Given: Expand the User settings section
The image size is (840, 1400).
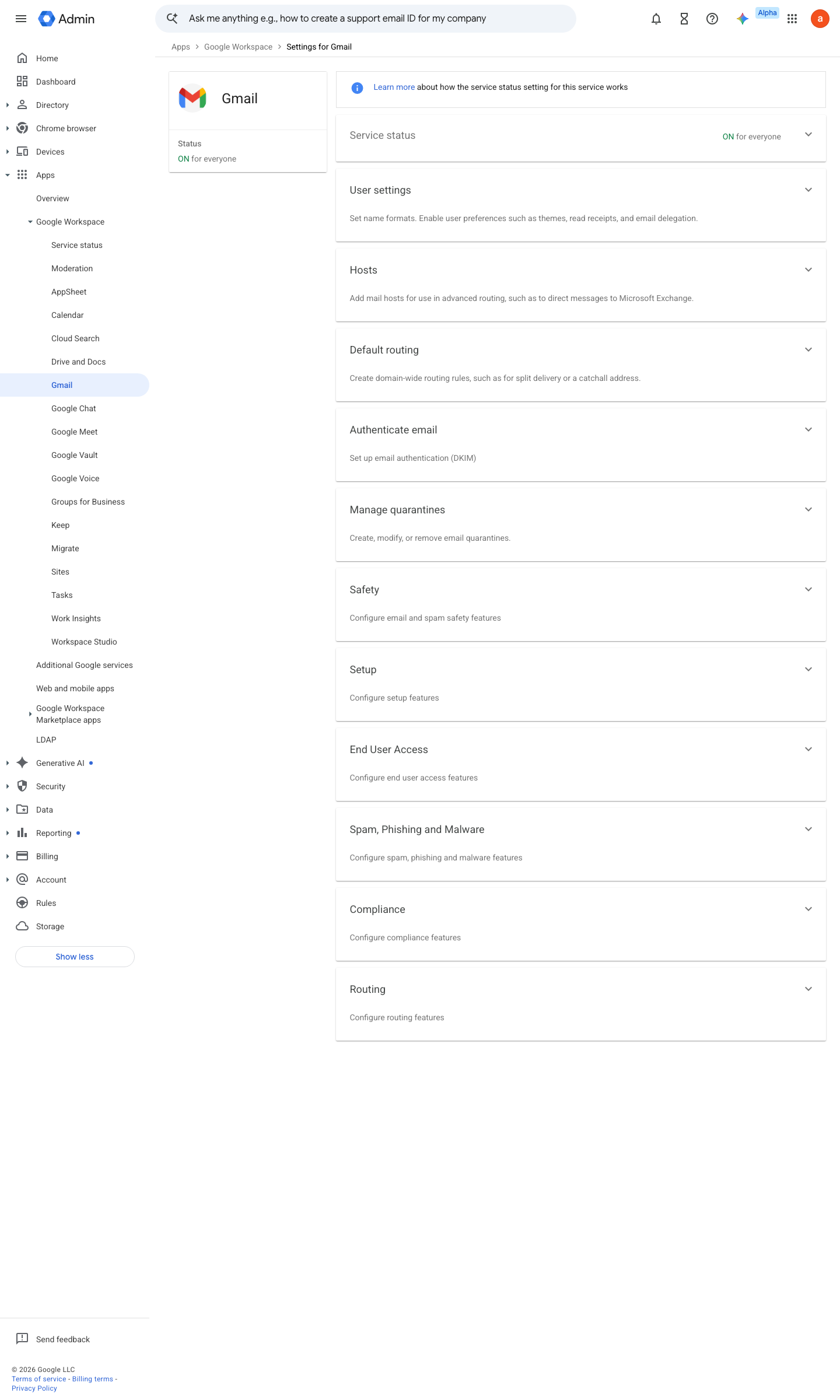Looking at the screenshot, I should 808,190.
